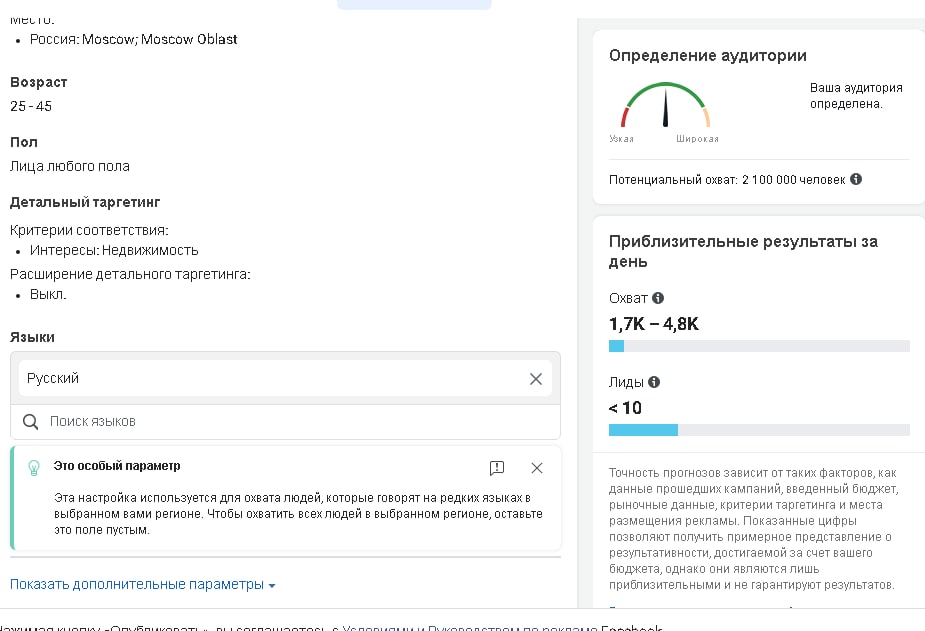This screenshot has width=925, height=631.
Task: Click the language search magnifier icon
Action: [x=30, y=422]
